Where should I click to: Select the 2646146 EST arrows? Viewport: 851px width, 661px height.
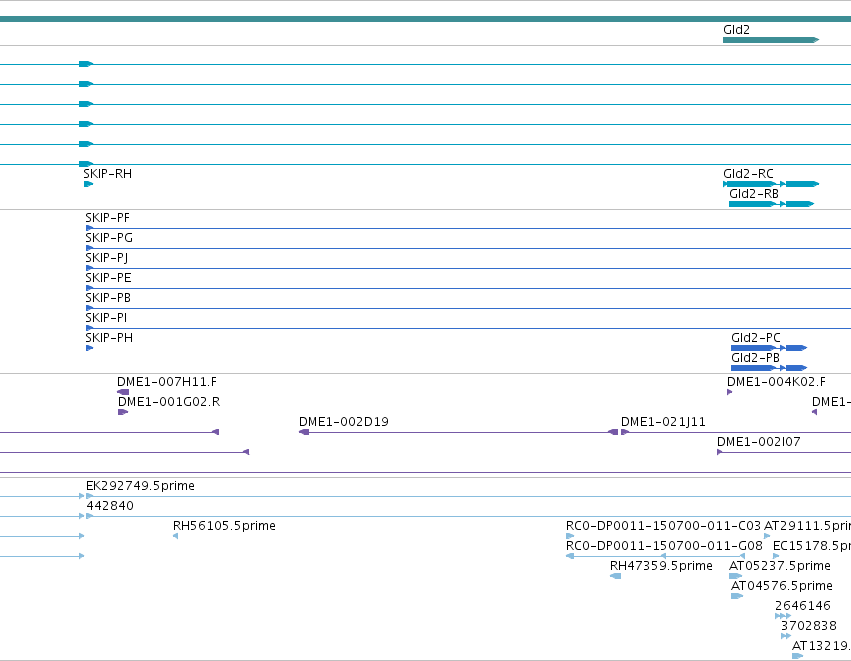[x=783, y=616]
